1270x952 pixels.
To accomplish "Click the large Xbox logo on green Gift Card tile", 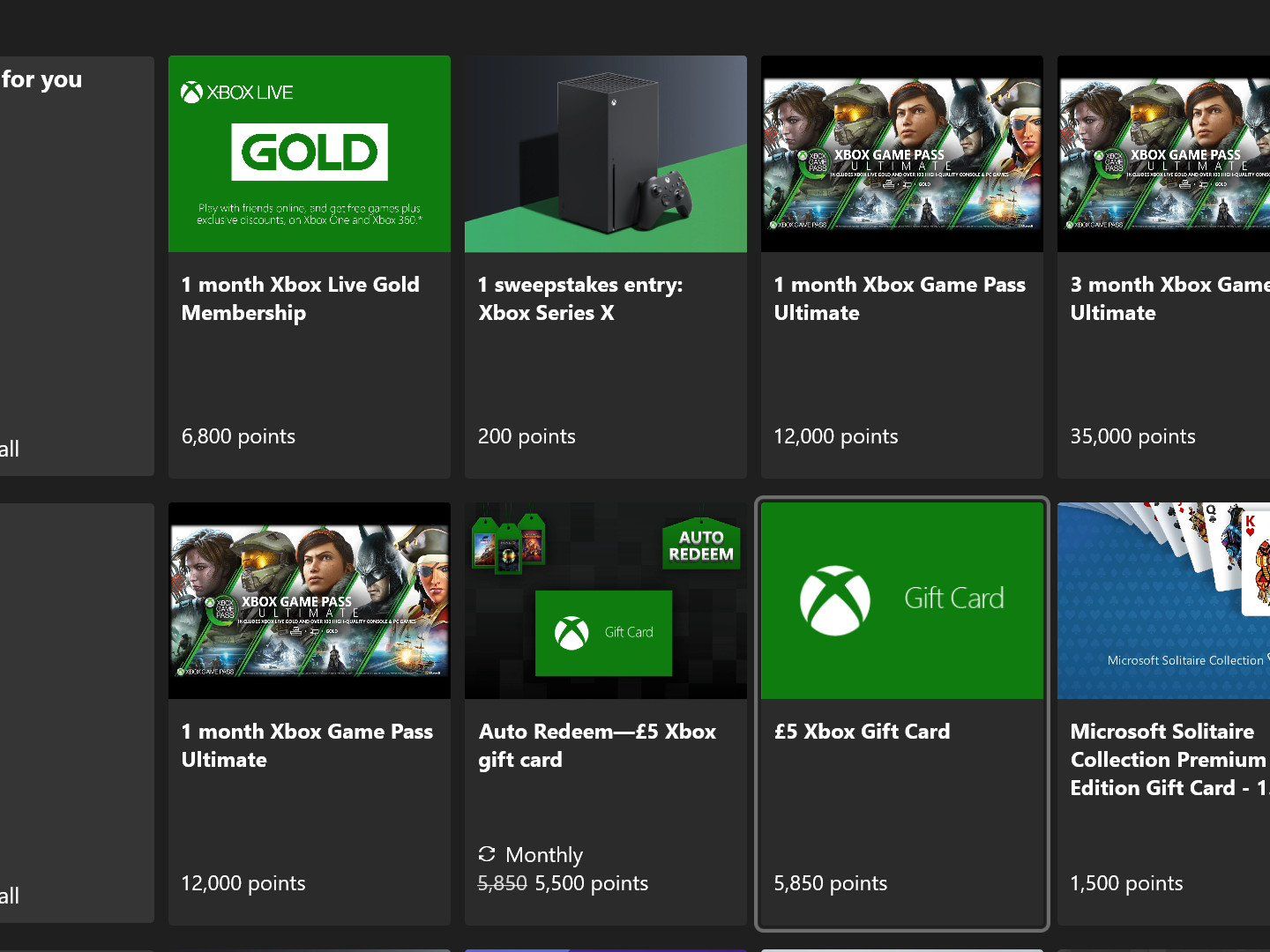I will pos(834,599).
